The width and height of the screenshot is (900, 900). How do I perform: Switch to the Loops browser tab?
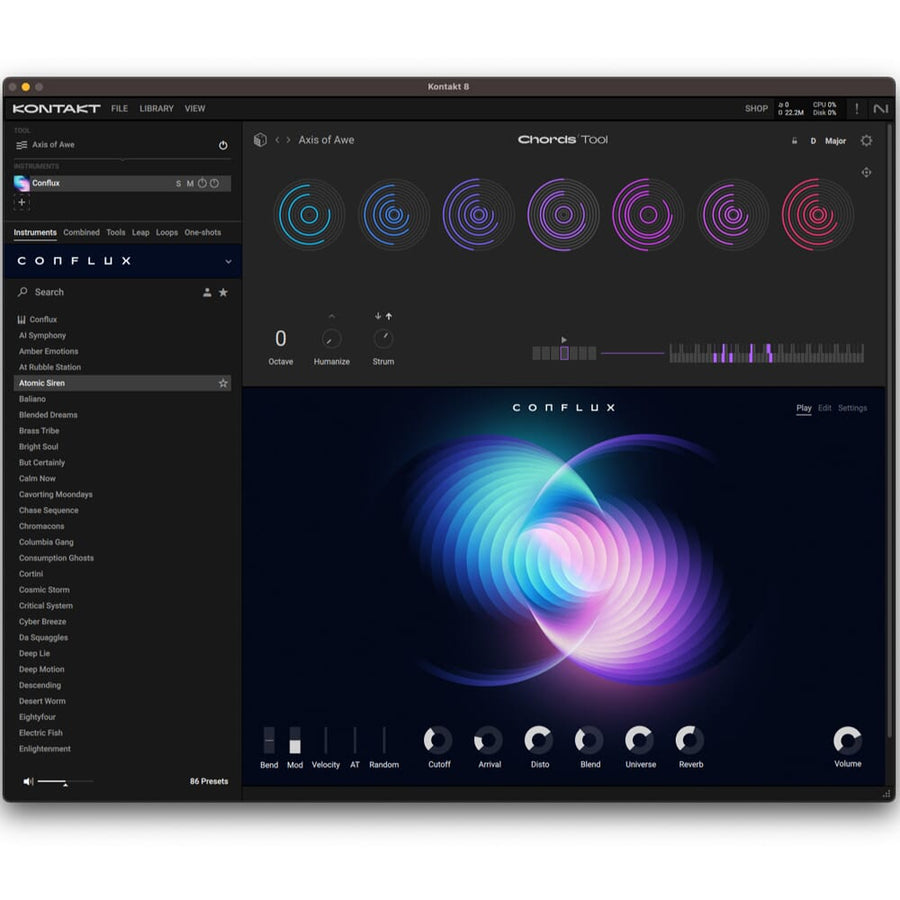tap(166, 232)
